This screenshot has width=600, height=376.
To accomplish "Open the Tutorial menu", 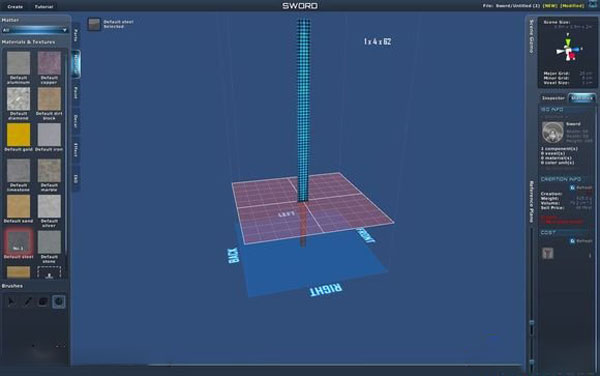I will click(44, 7).
